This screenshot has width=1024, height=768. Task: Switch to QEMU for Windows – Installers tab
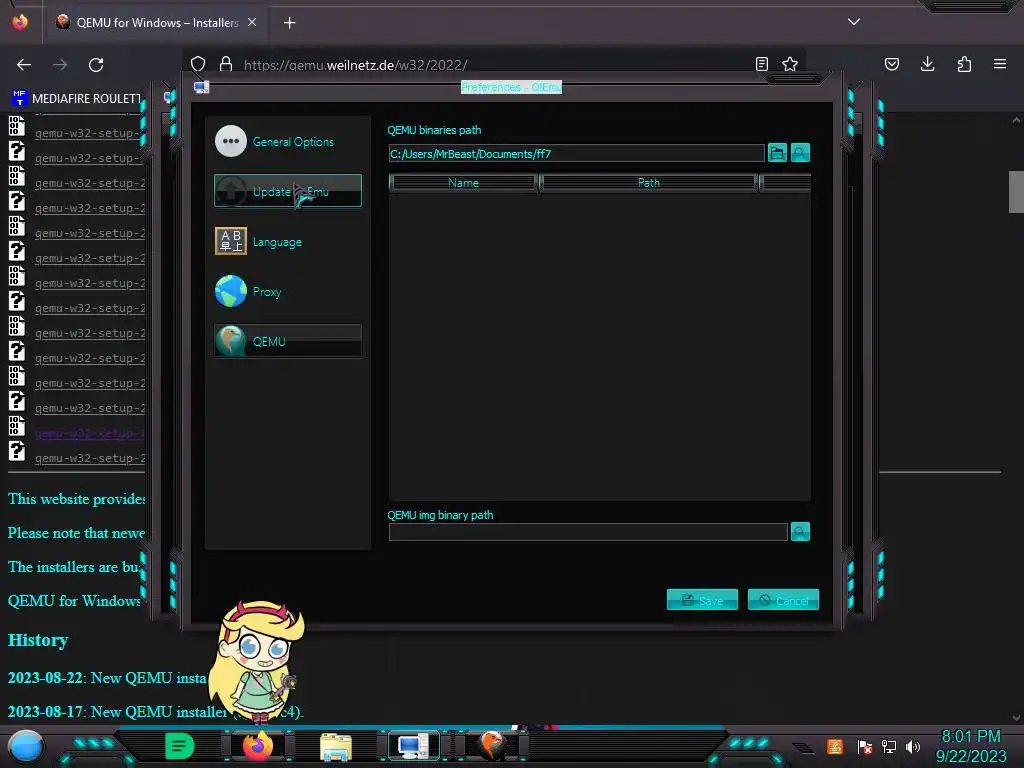[x=157, y=22]
